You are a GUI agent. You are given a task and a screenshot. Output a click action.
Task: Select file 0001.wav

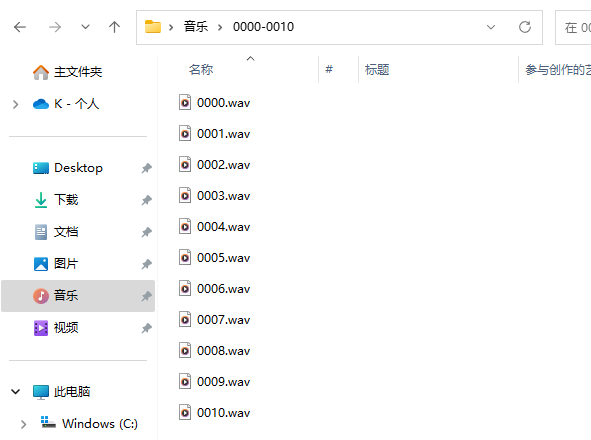coord(224,133)
